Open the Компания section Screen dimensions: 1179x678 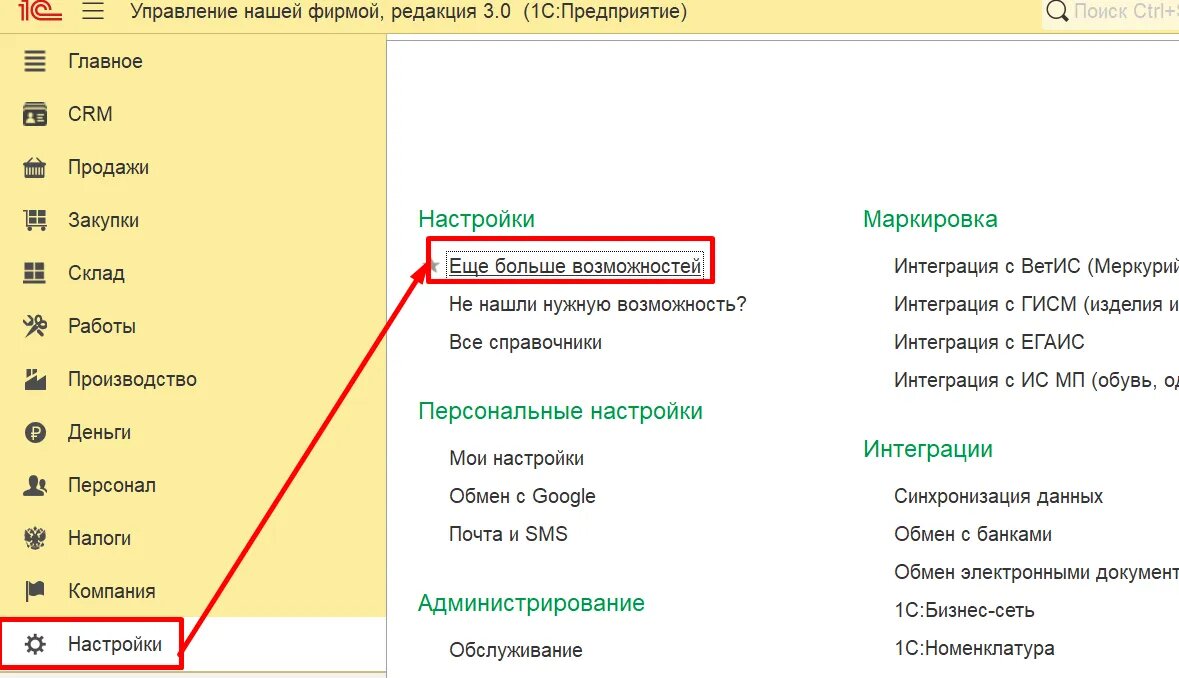[x=111, y=591]
